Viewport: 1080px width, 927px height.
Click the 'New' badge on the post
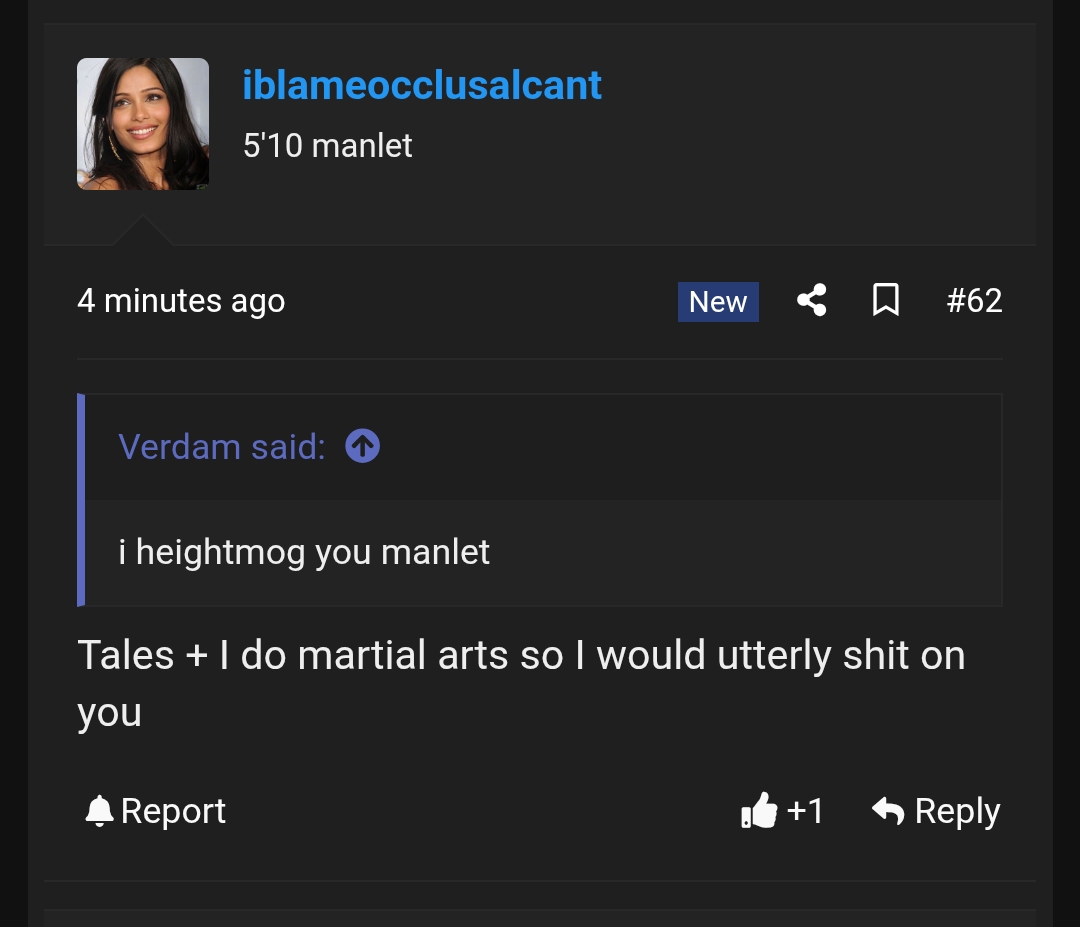click(718, 302)
